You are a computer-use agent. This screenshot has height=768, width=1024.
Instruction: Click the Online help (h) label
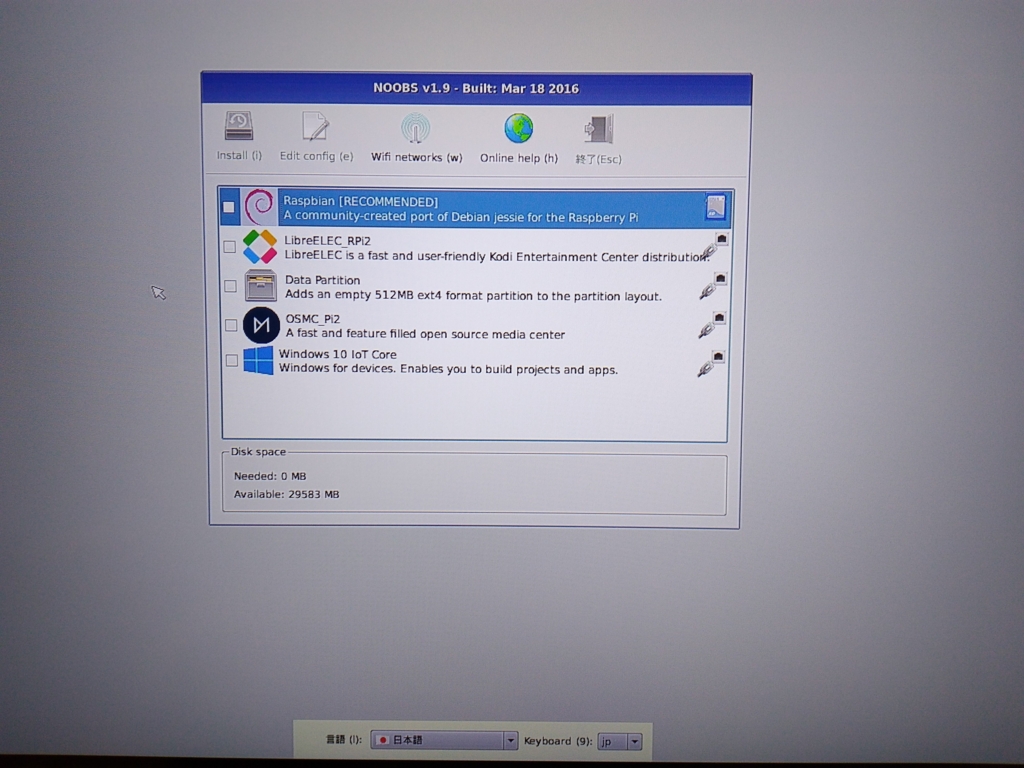tap(519, 158)
